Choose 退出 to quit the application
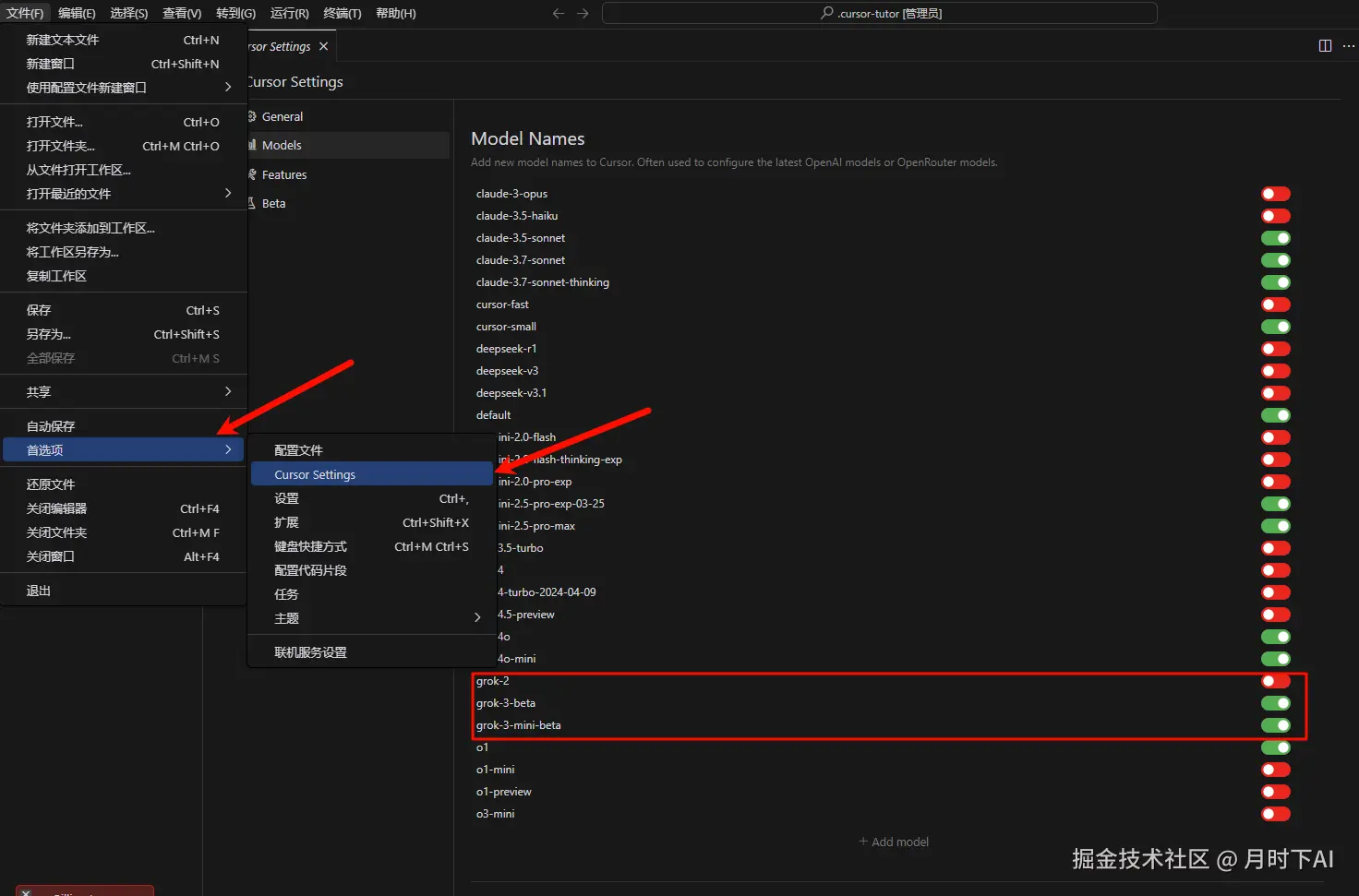 (124, 591)
